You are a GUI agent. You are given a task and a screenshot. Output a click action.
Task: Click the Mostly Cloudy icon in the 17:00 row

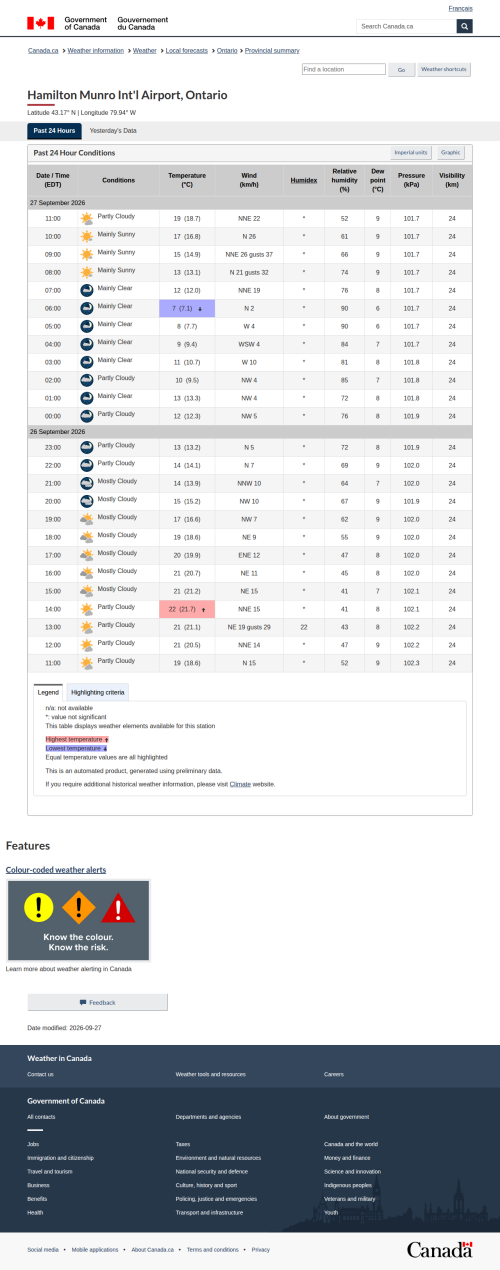(87, 555)
